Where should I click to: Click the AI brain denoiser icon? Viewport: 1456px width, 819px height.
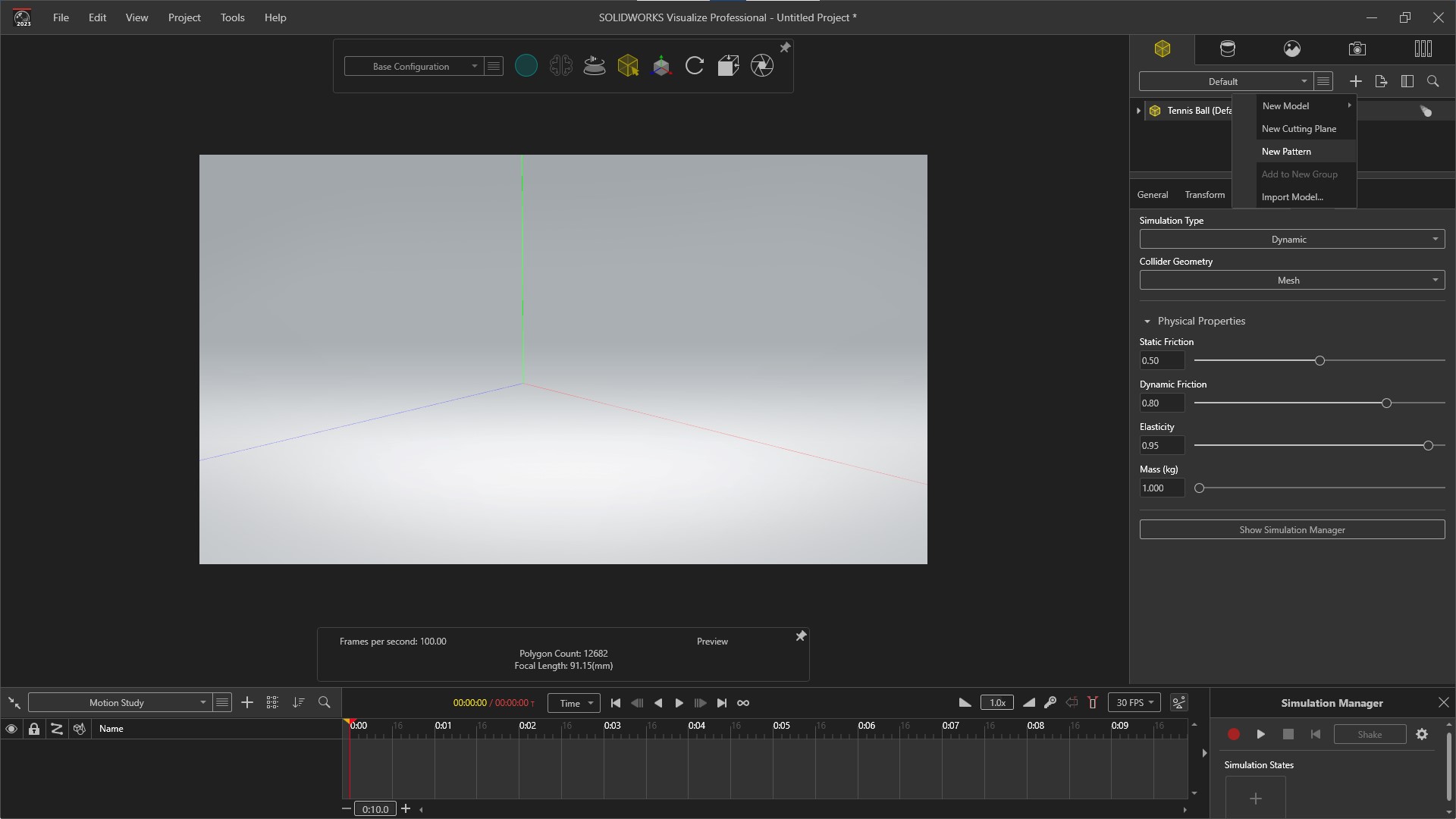561,66
